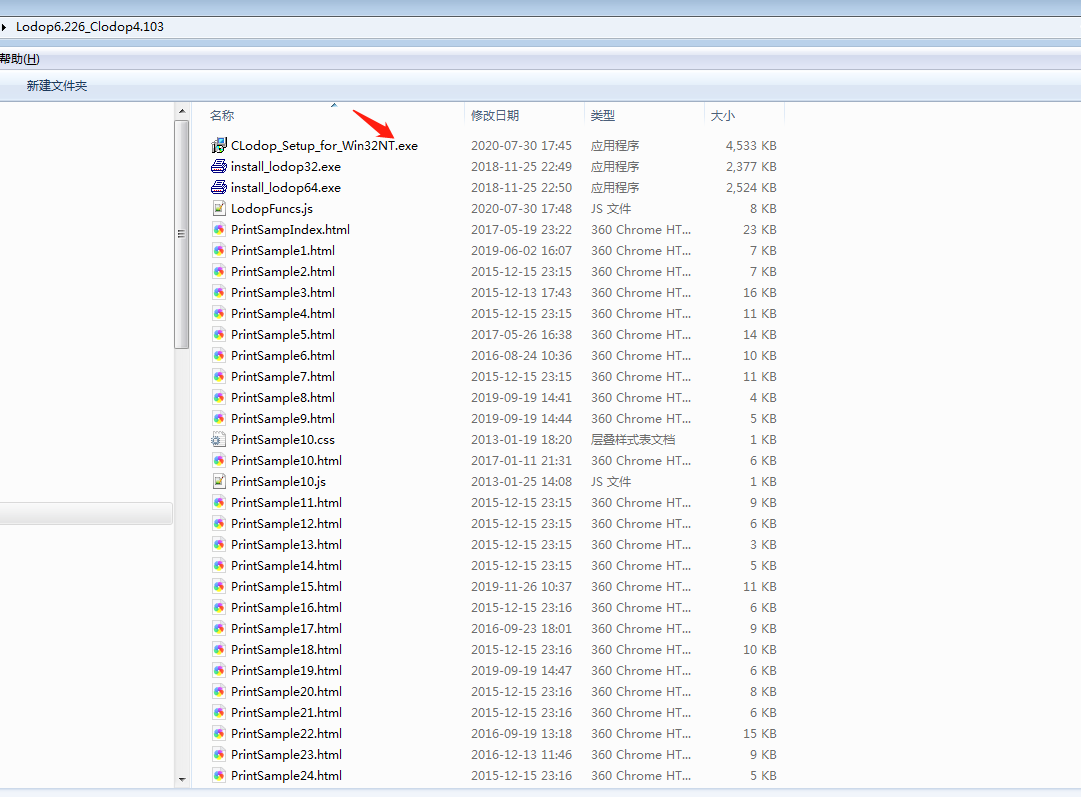Select the file name PrintSample24.html
The height and width of the screenshot is (797, 1081).
point(286,776)
